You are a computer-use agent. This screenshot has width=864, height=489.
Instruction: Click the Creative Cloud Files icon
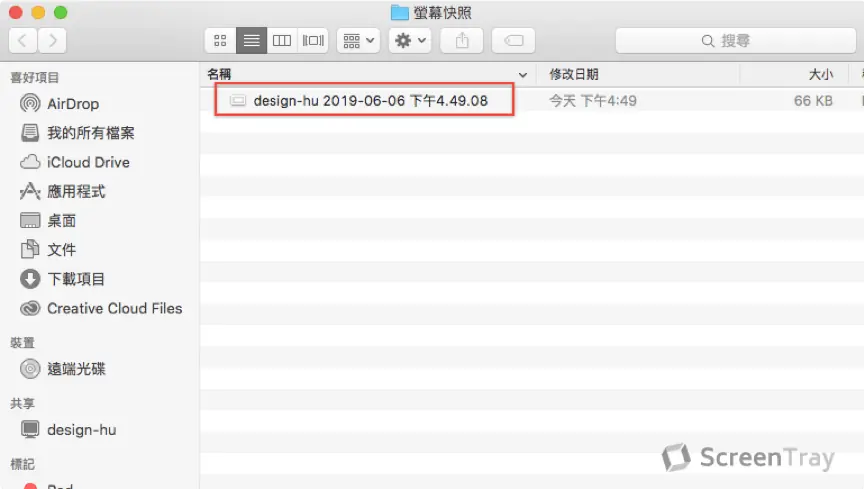click(30, 308)
